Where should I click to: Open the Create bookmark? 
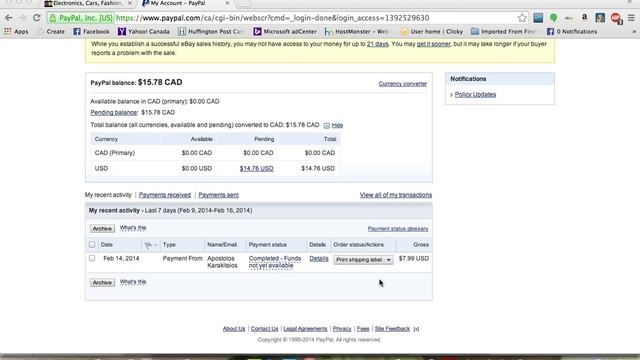pos(51,31)
